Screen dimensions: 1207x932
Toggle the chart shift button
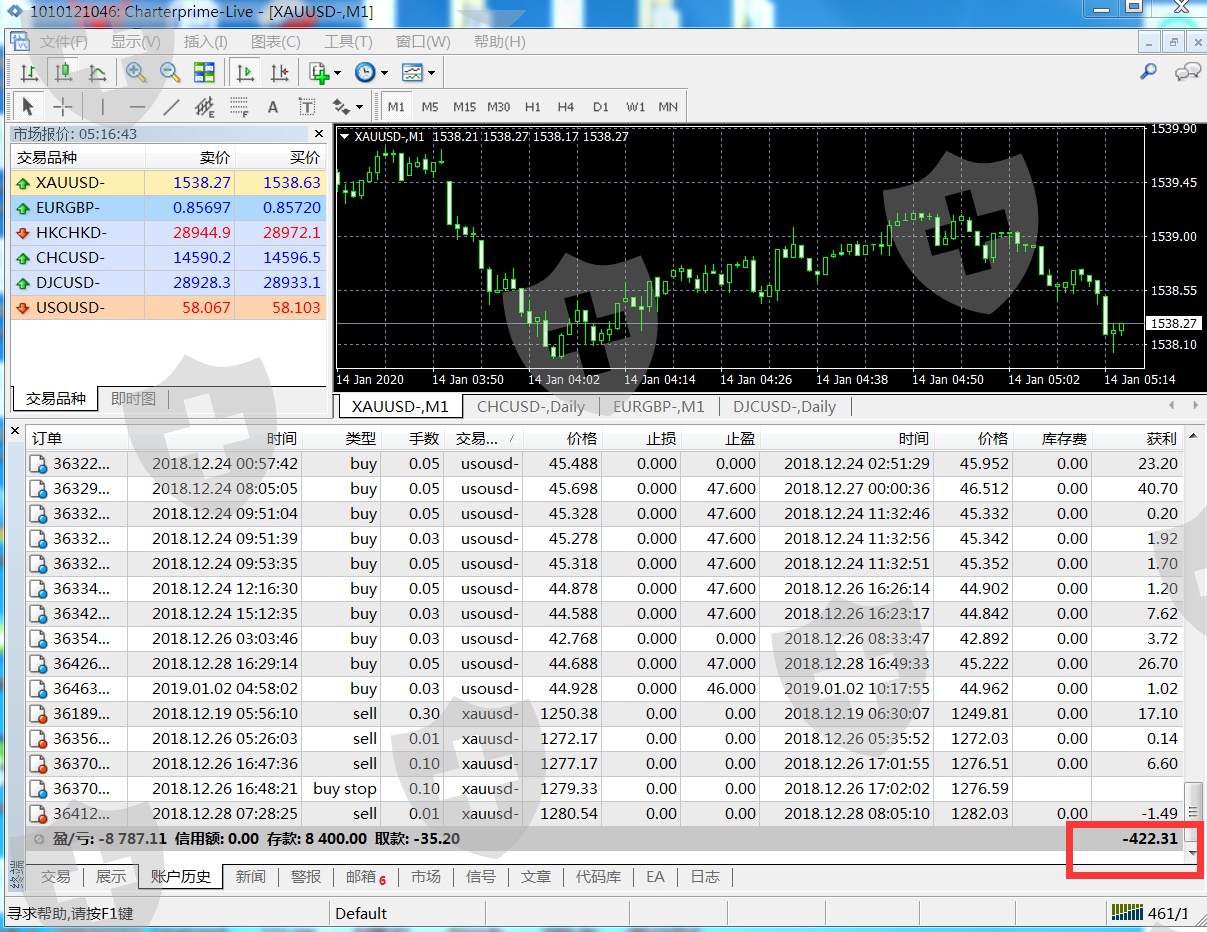[279, 73]
